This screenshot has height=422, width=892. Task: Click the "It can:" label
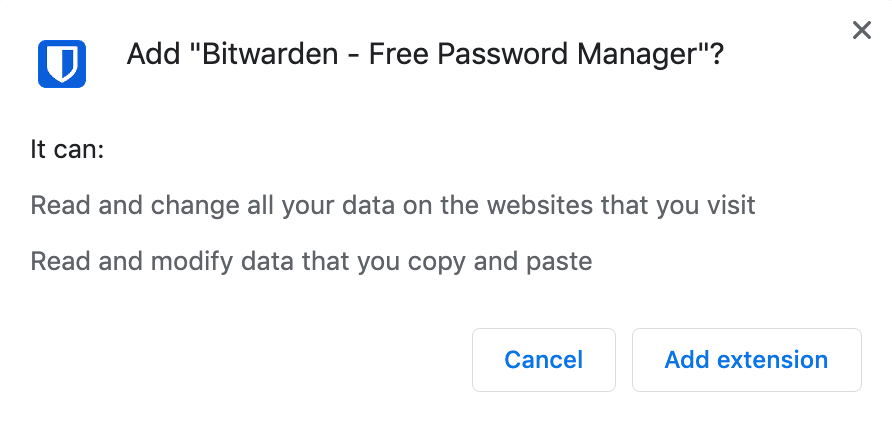click(68, 151)
